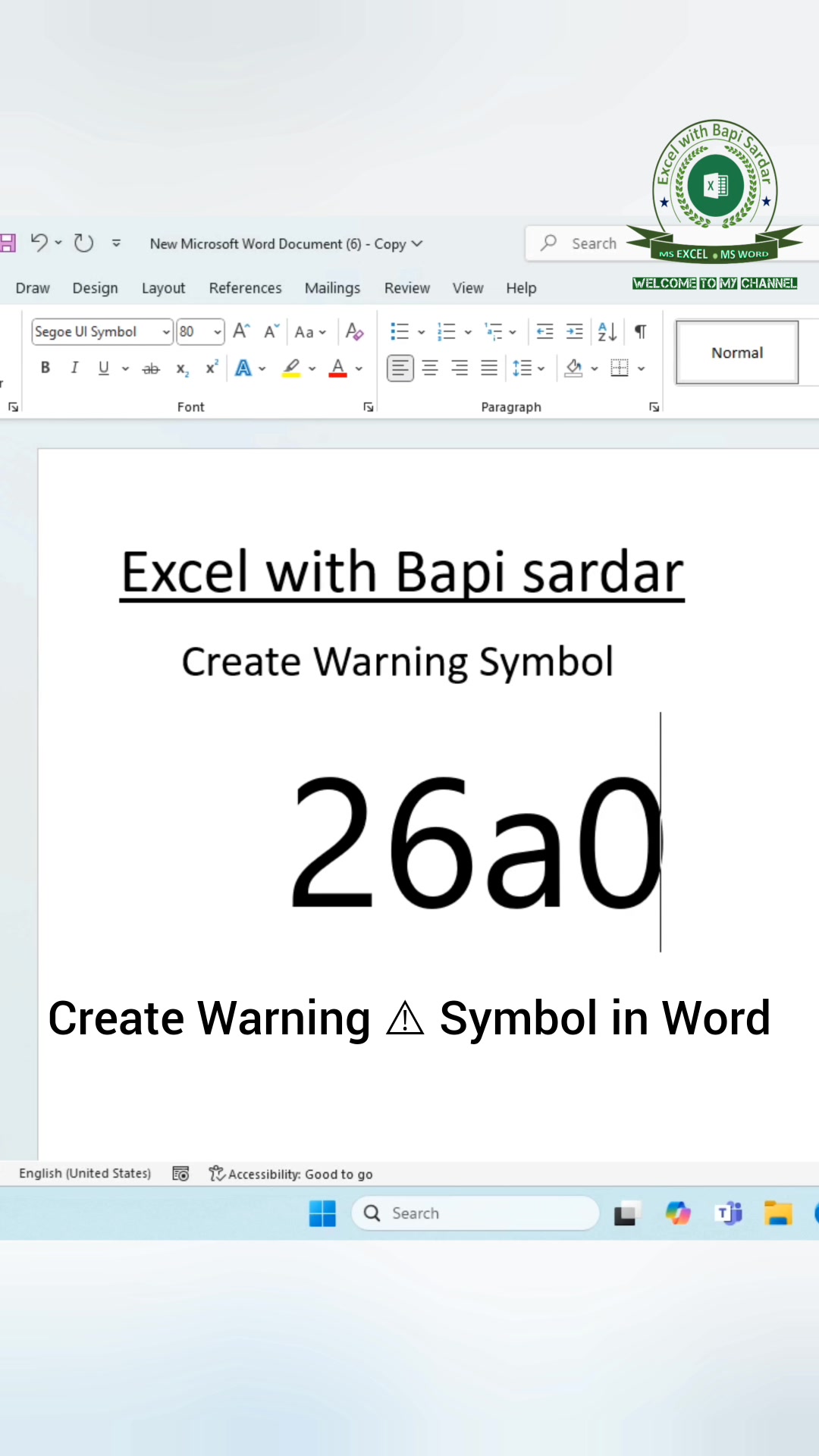Increase font size with grow font icon
Image resolution: width=819 pixels, height=1456 pixels.
coord(241,331)
